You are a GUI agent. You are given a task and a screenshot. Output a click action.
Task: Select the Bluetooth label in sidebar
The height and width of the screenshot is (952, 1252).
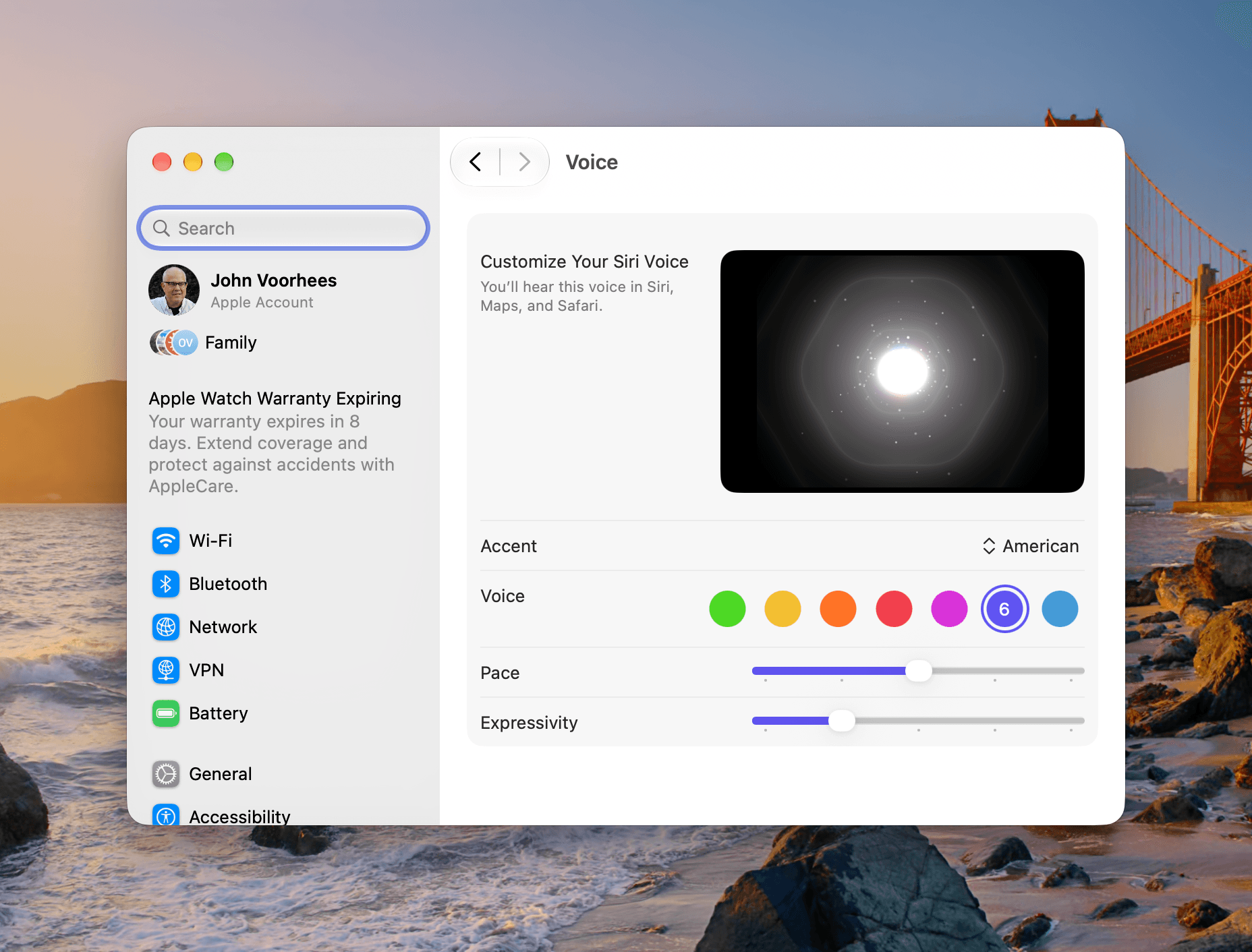[228, 584]
